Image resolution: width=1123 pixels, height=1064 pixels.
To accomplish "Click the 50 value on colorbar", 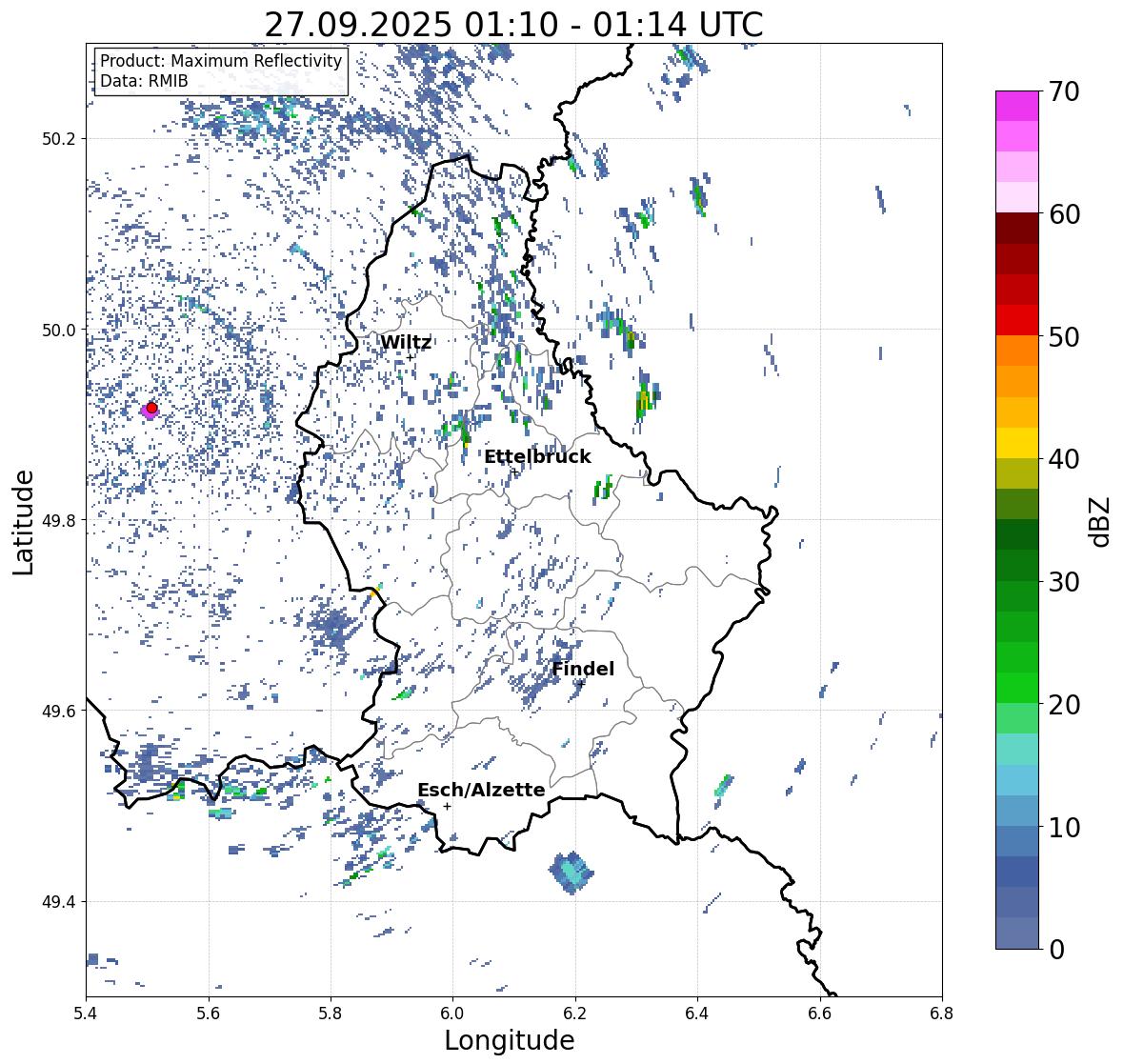I will (x=1064, y=336).
